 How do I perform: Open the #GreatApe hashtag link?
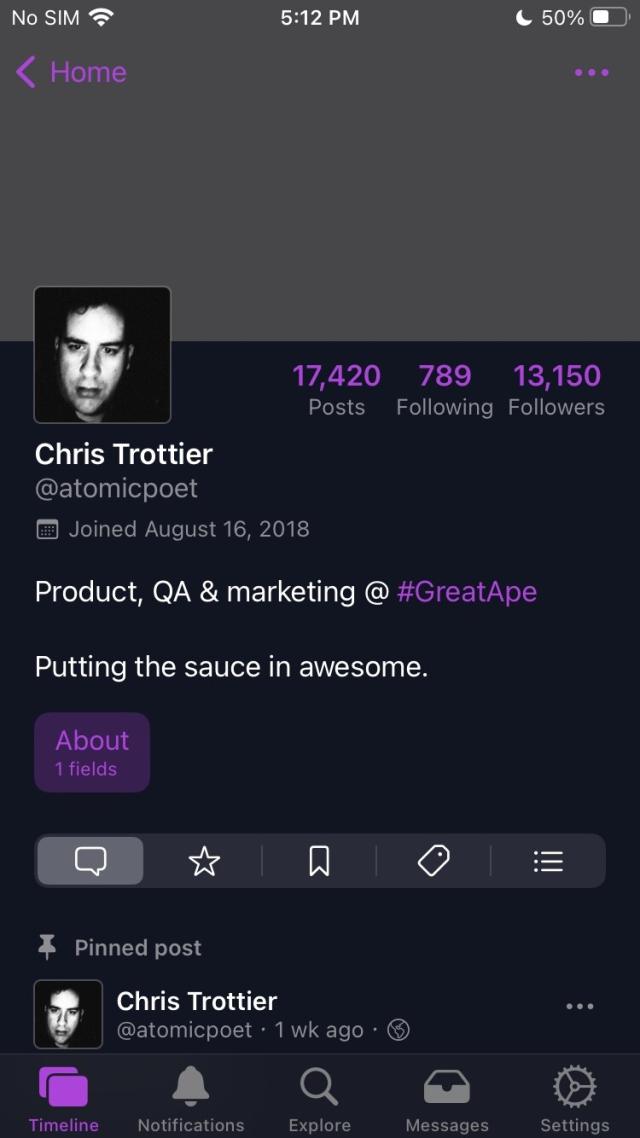pyautogui.click(x=466, y=592)
